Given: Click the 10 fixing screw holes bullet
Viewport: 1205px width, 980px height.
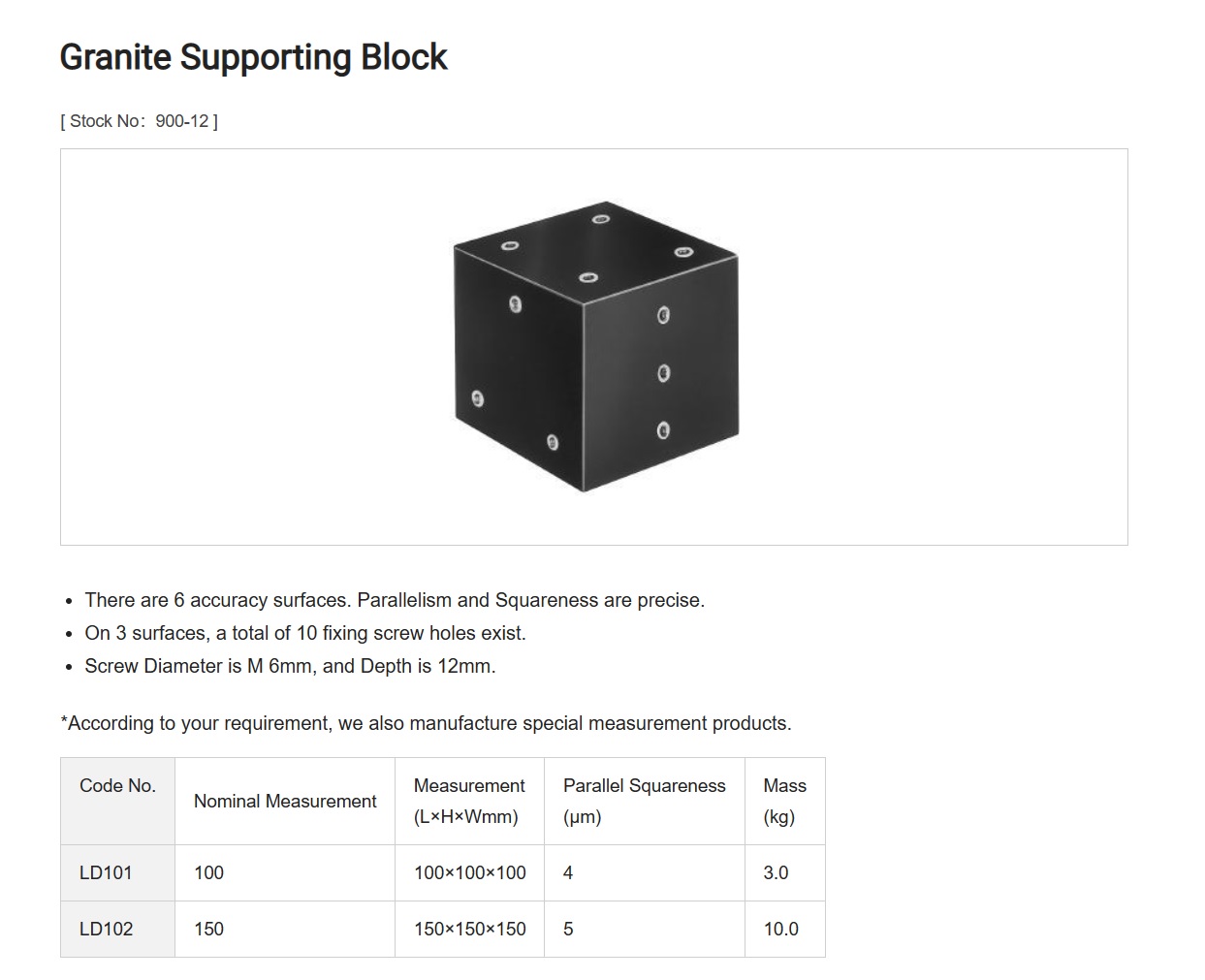Looking at the screenshot, I should tap(305, 633).
